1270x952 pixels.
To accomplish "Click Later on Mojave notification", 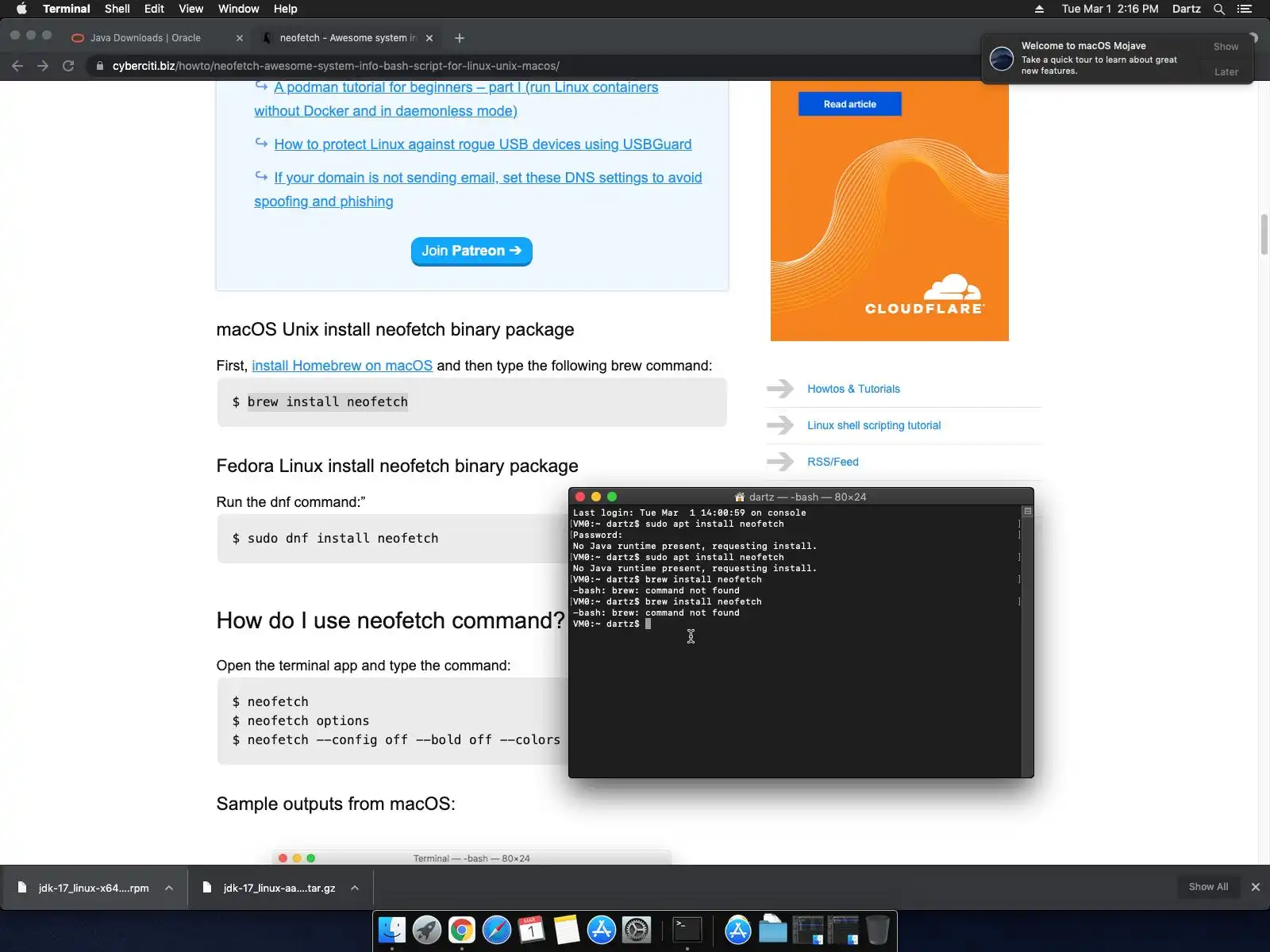I will click(x=1226, y=71).
